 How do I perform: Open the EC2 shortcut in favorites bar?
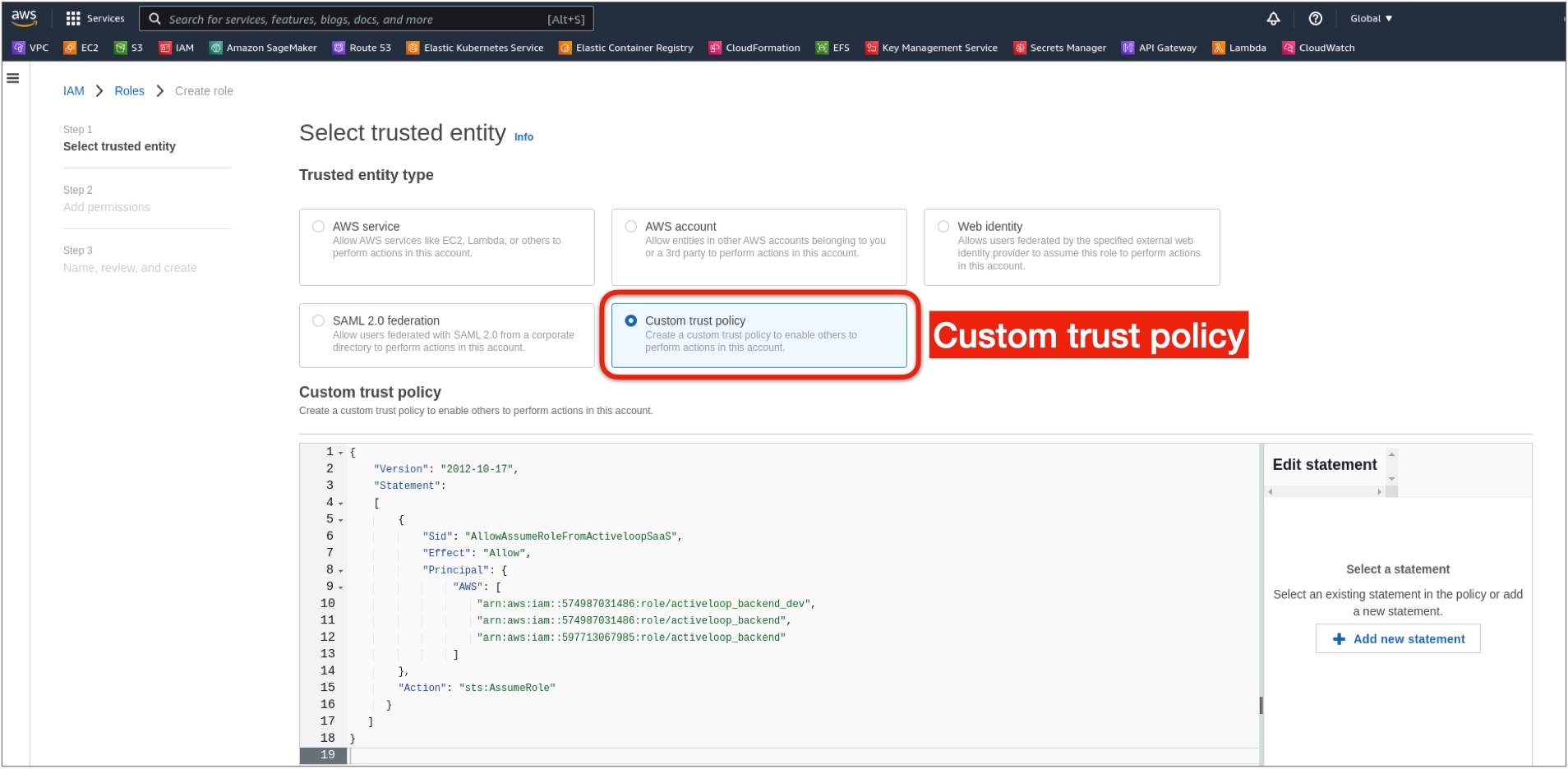point(81,48)
